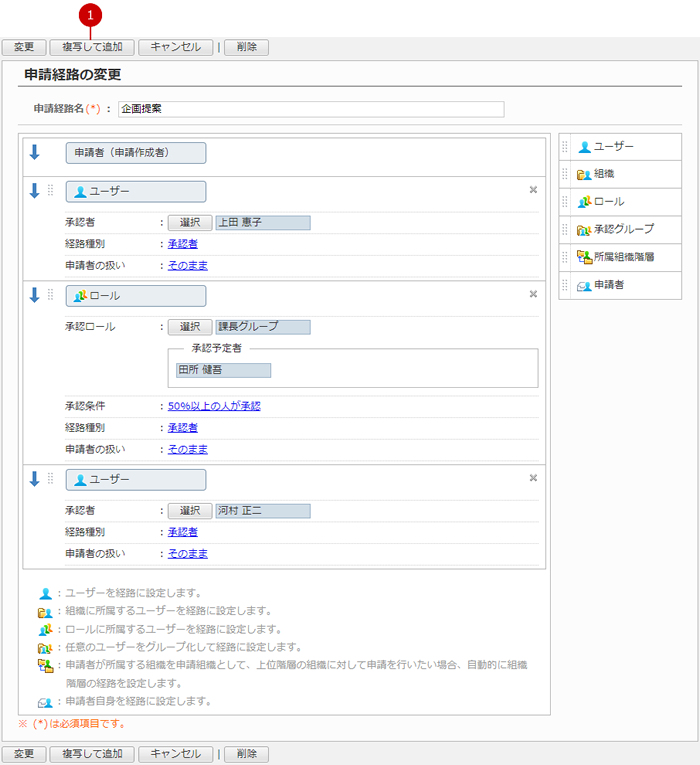Remove the first ユーザー step with its X
700x765 pixels.
click(533, 190)
